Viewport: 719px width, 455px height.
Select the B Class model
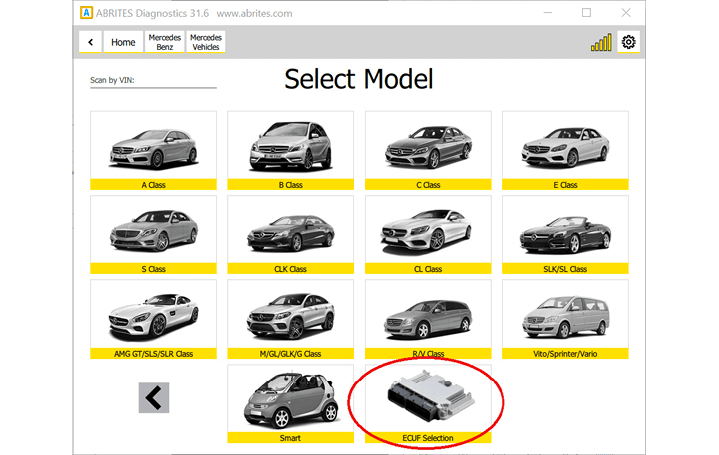tap(290, 150)
